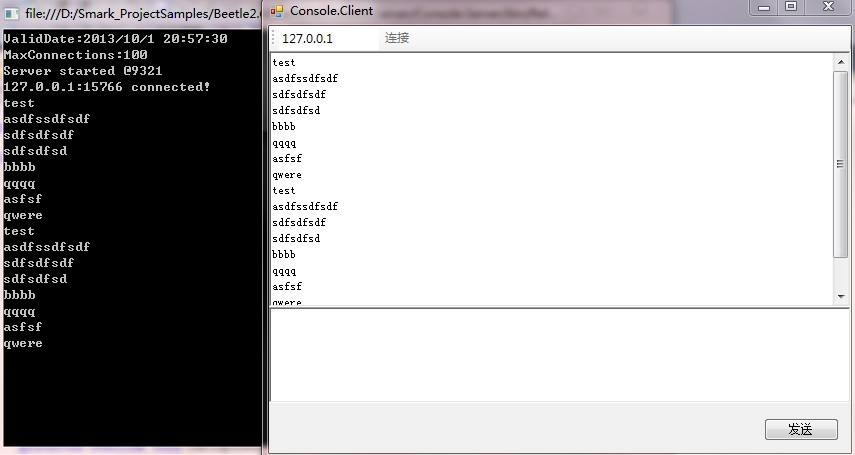The height and width of the screenshot is (455, 855).
Task: Click the console window title icon
Action: click(x=11, y=13)
